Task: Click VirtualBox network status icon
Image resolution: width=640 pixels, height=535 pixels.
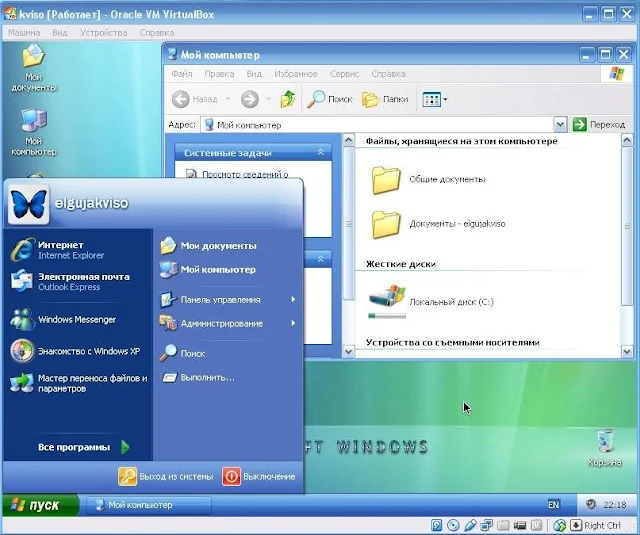Action: (487, 525)
